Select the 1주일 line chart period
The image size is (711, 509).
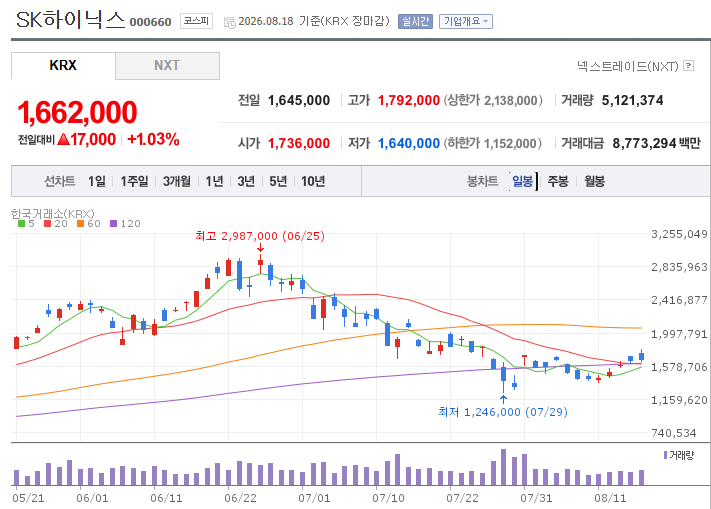click(x=134, y=181)
